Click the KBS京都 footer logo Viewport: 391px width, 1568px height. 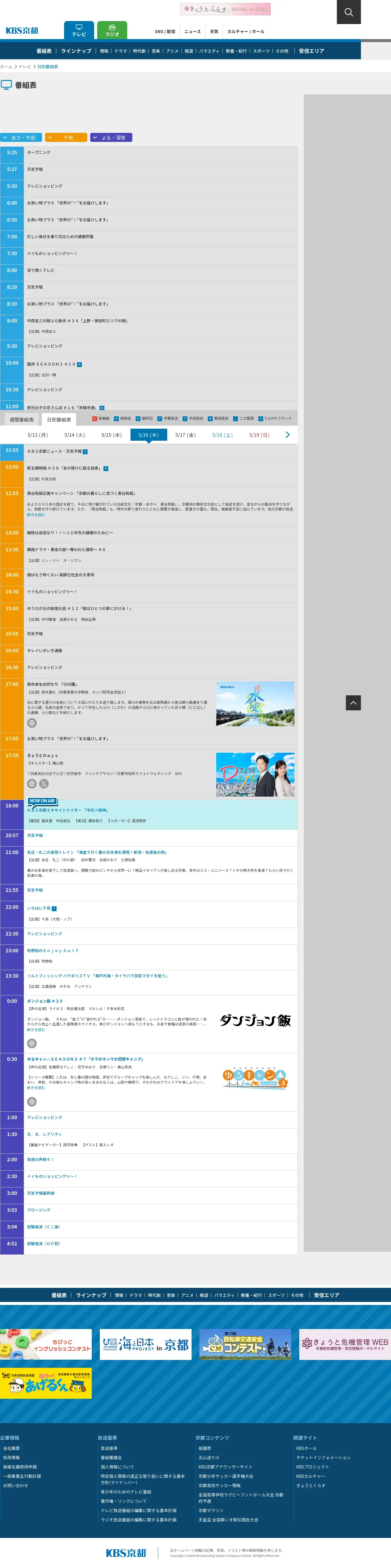point(126,1553)
